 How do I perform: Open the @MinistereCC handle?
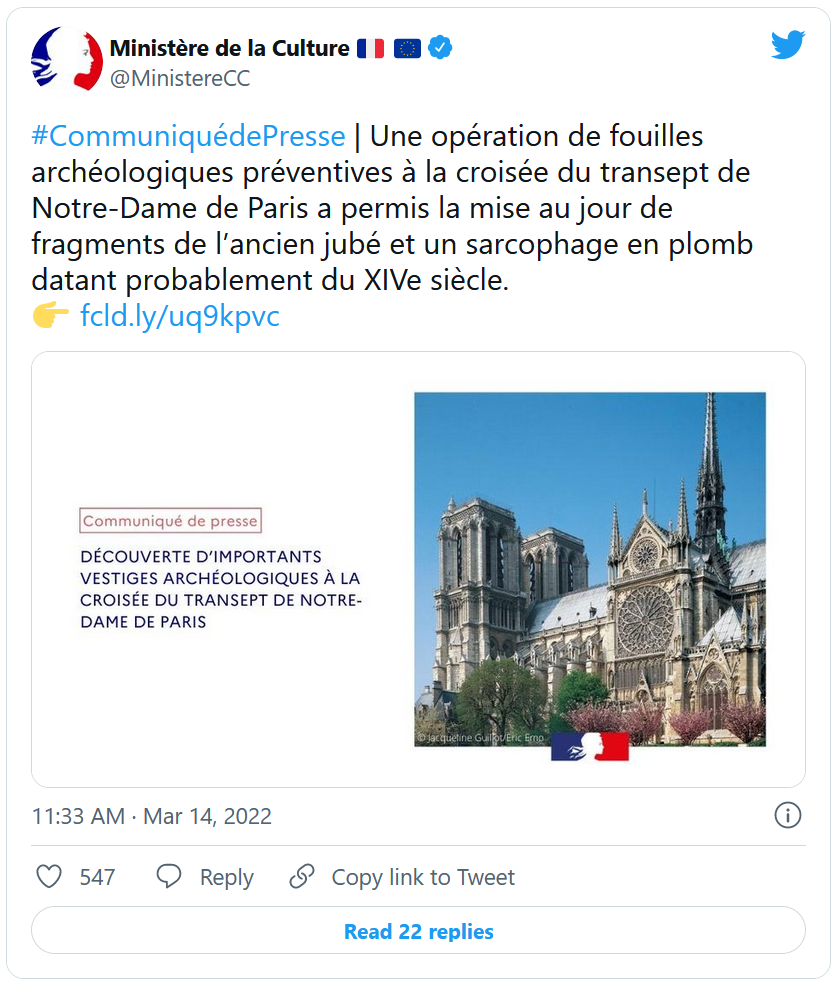pos(180,78)
